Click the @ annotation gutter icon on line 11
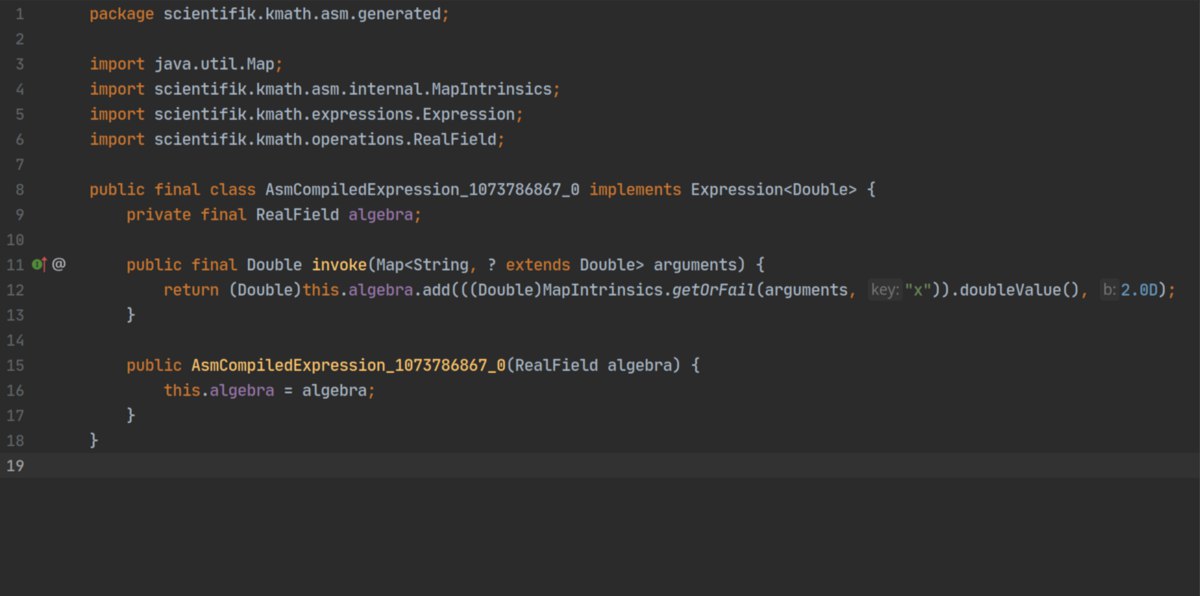Image resolution: width=1200 pixels, height=596 pixels. click(x=59, y=265)
